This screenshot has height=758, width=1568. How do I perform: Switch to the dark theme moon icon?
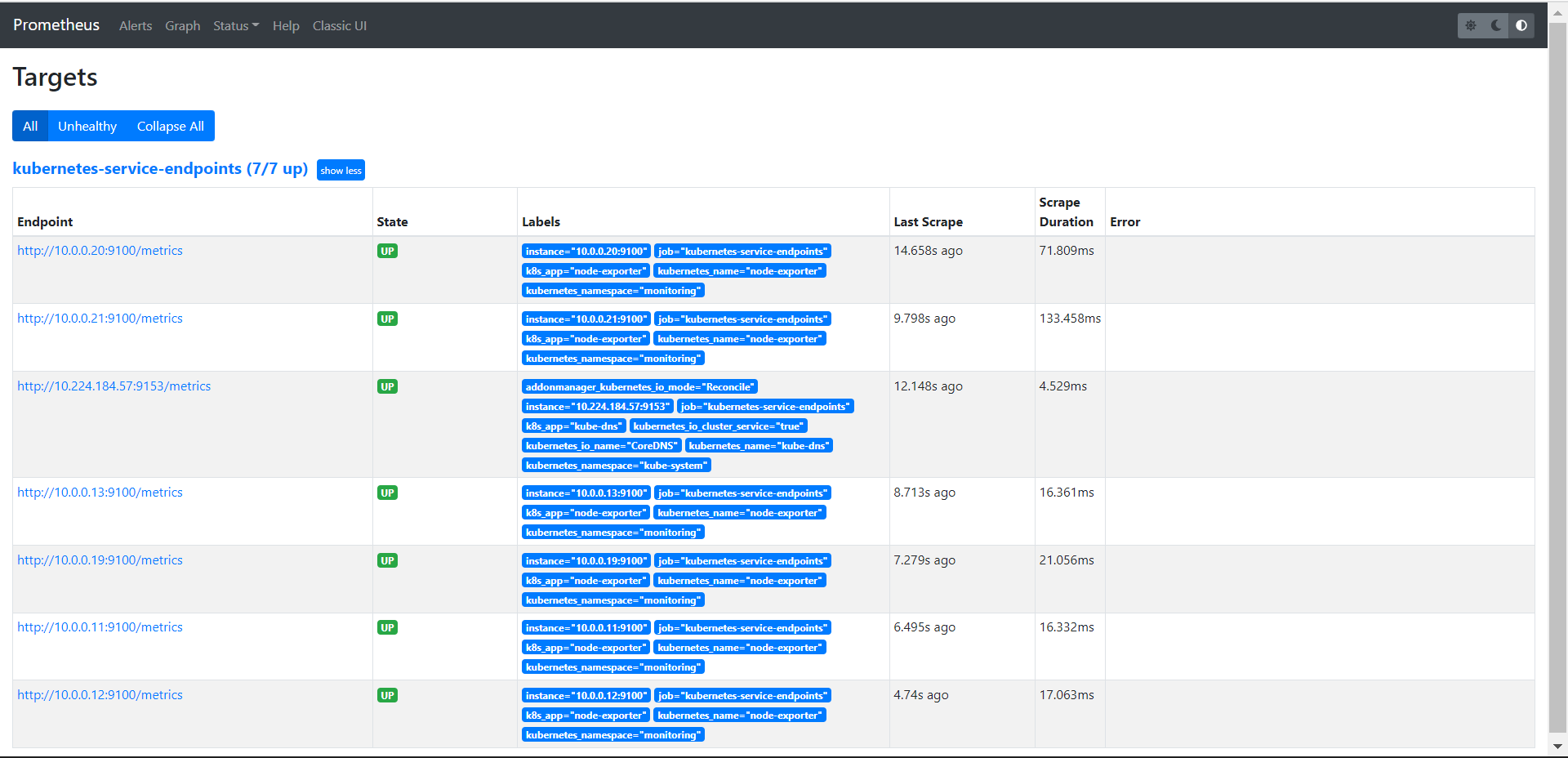[1496, 25]
